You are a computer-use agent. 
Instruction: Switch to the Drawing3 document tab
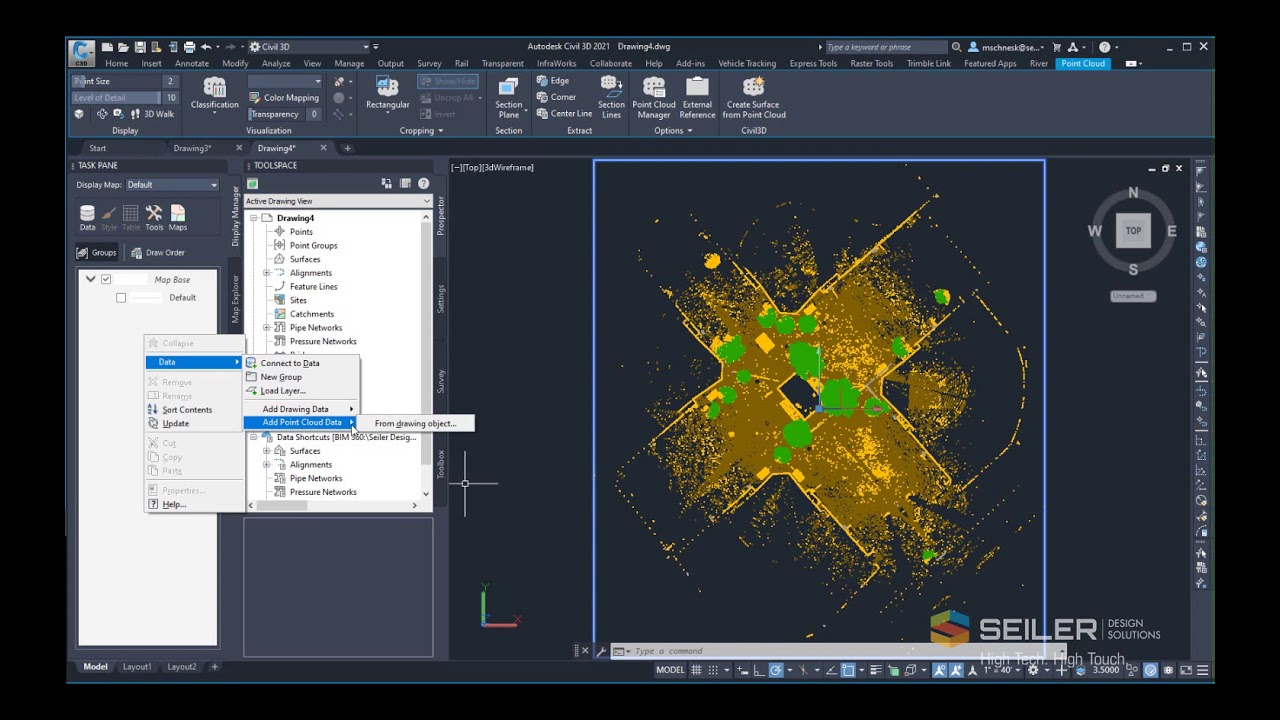(x=192, y=149)
